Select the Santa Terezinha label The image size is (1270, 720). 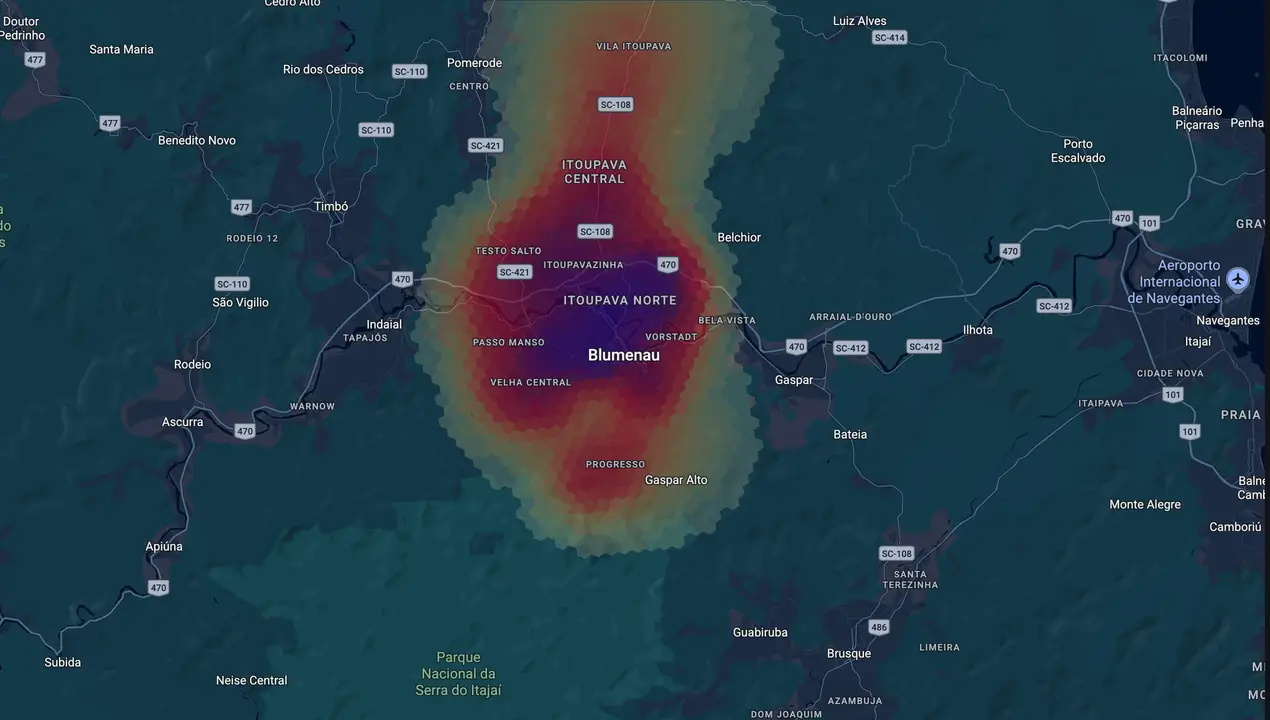[x=910, y=579]
